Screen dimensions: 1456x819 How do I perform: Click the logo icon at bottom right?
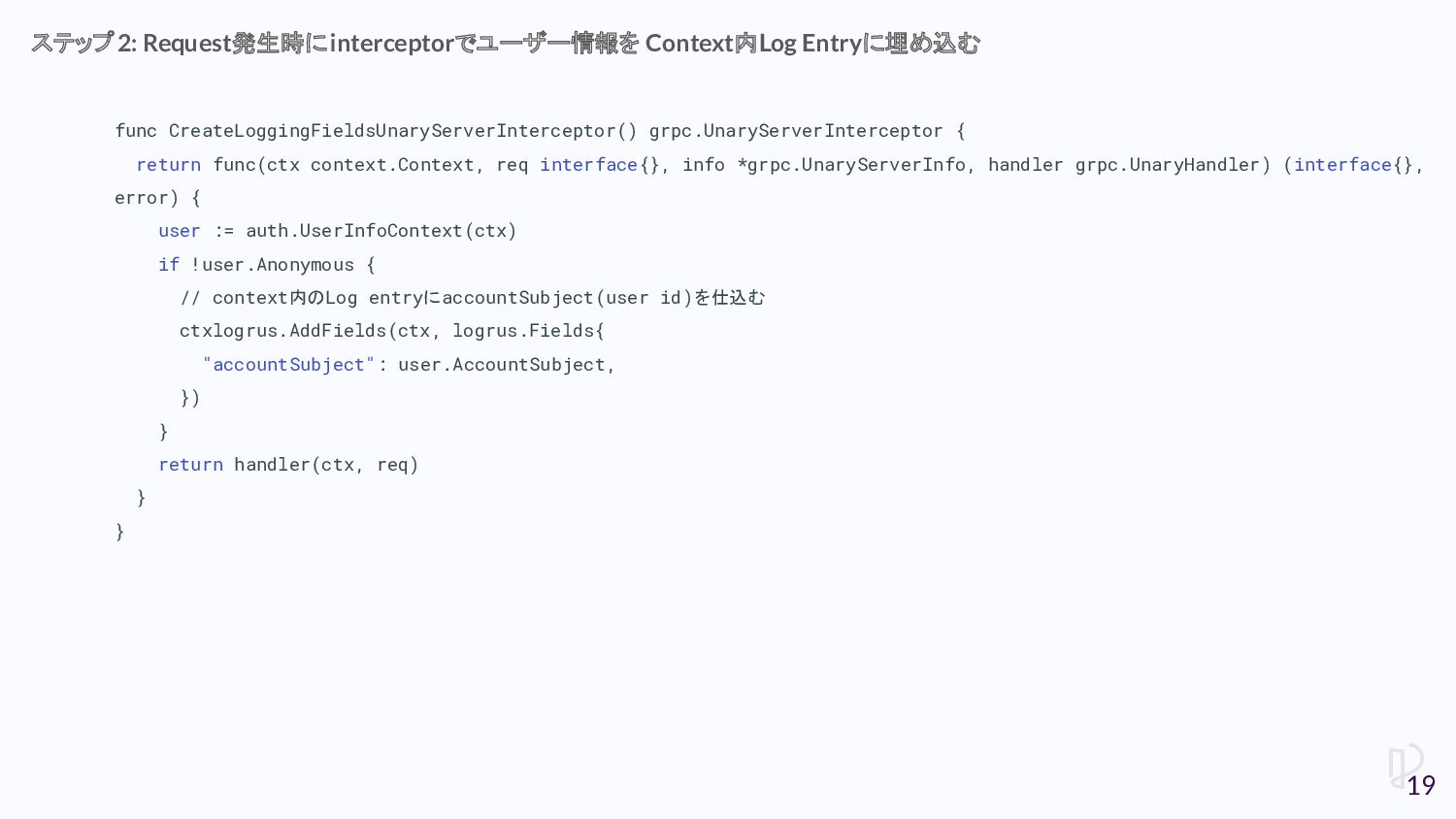click(1405, 765)
